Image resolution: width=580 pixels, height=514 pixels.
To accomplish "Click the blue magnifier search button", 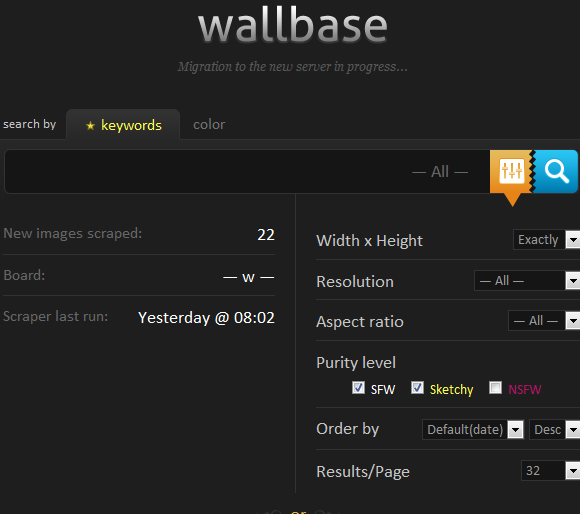I will click(556, 171).
